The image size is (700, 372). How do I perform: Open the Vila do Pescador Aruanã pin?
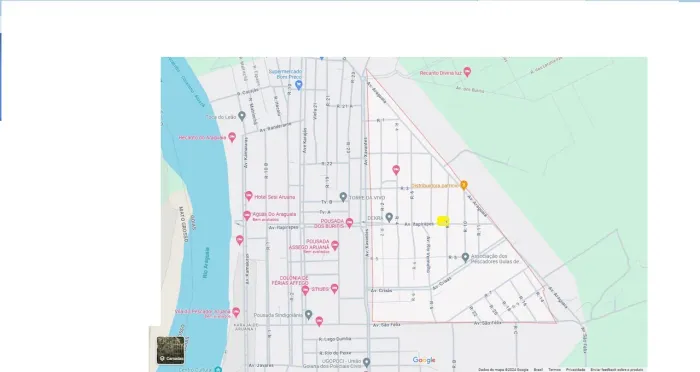pyautogui.click(x=236, y=312)
